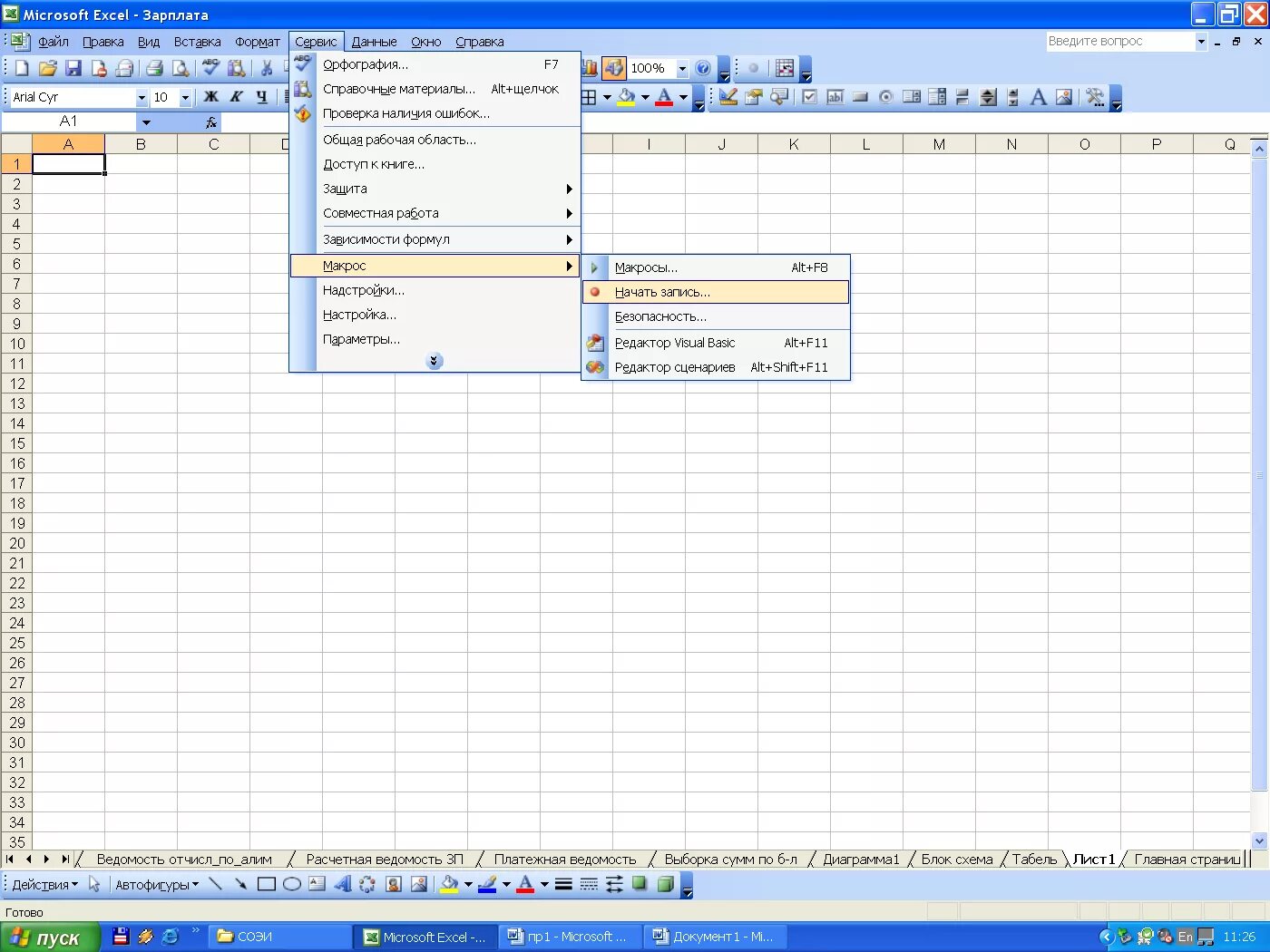Screen dimensions: 1270x952
Task: Switch to the Табель sheet tab
Action: tap(1034, 859)
